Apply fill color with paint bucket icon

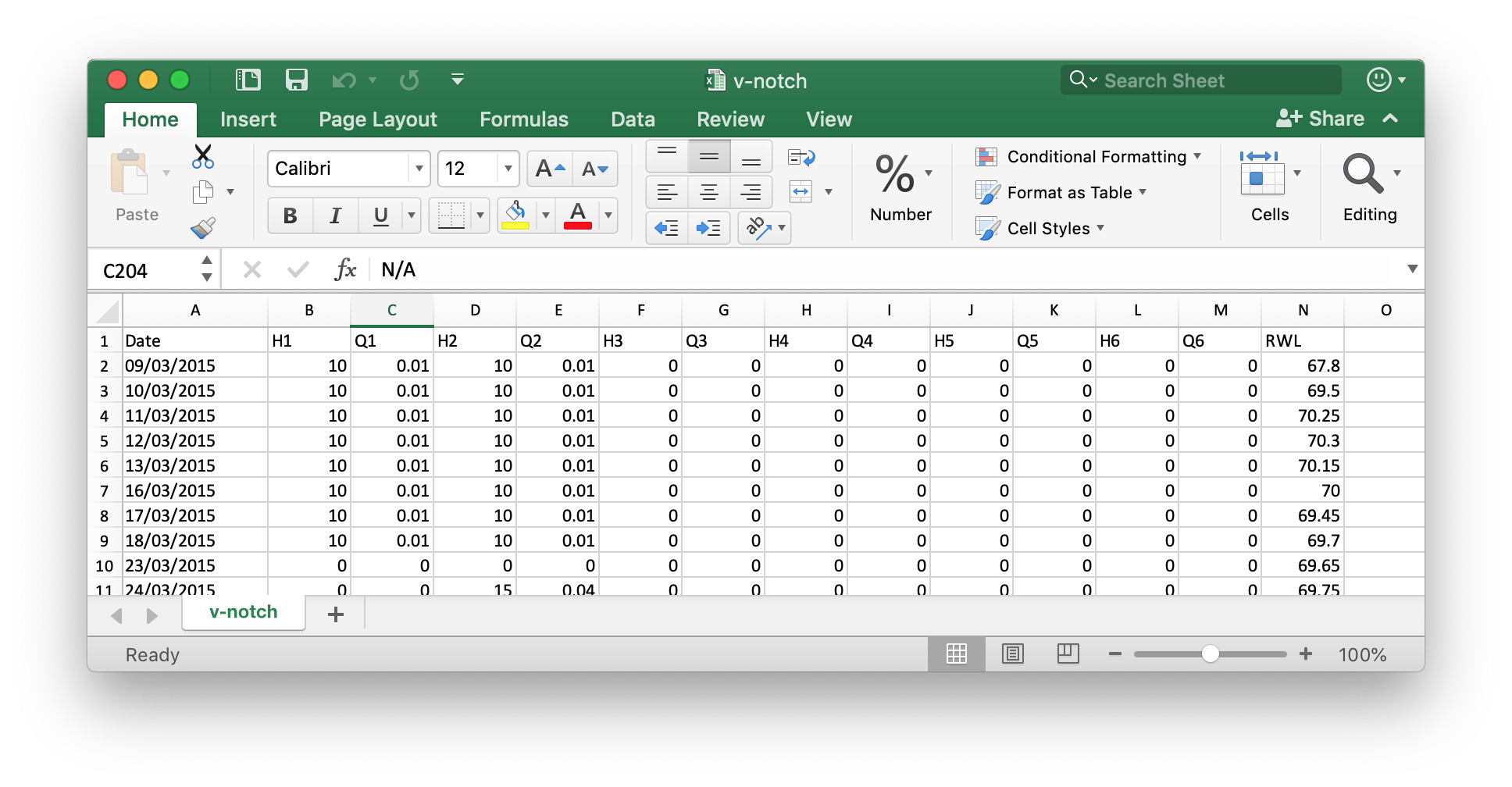click(x=515, y=215)
